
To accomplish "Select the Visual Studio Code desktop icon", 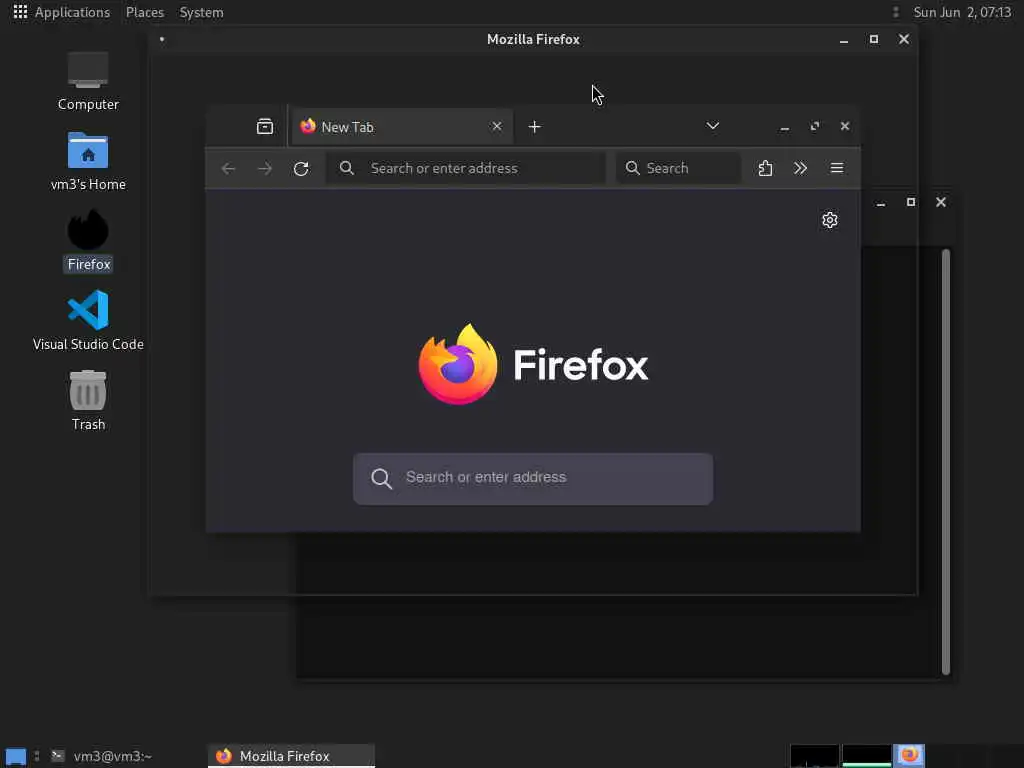I will tap(88, 321).
